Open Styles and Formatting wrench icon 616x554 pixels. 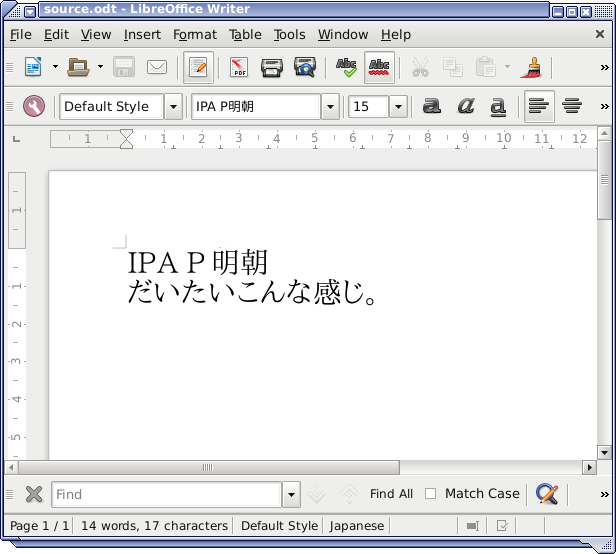[x=34, y=106]
